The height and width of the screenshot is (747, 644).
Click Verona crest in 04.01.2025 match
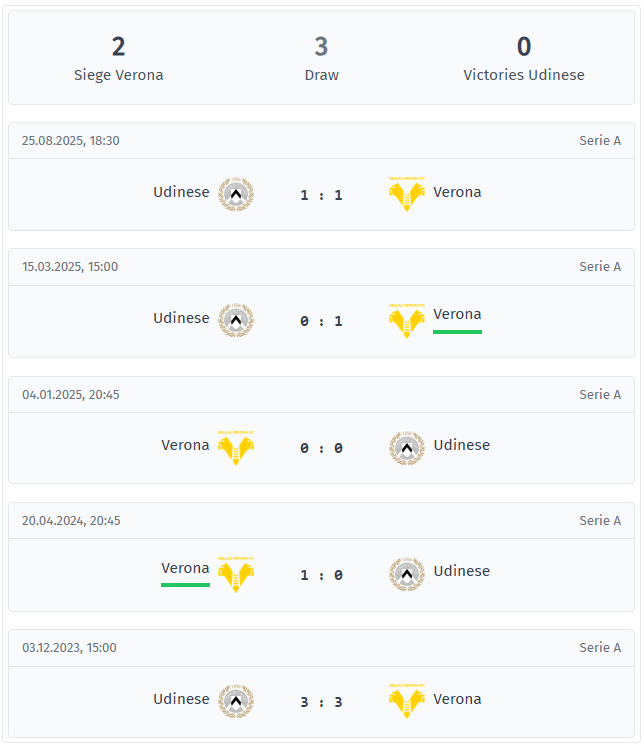[236, 447]
